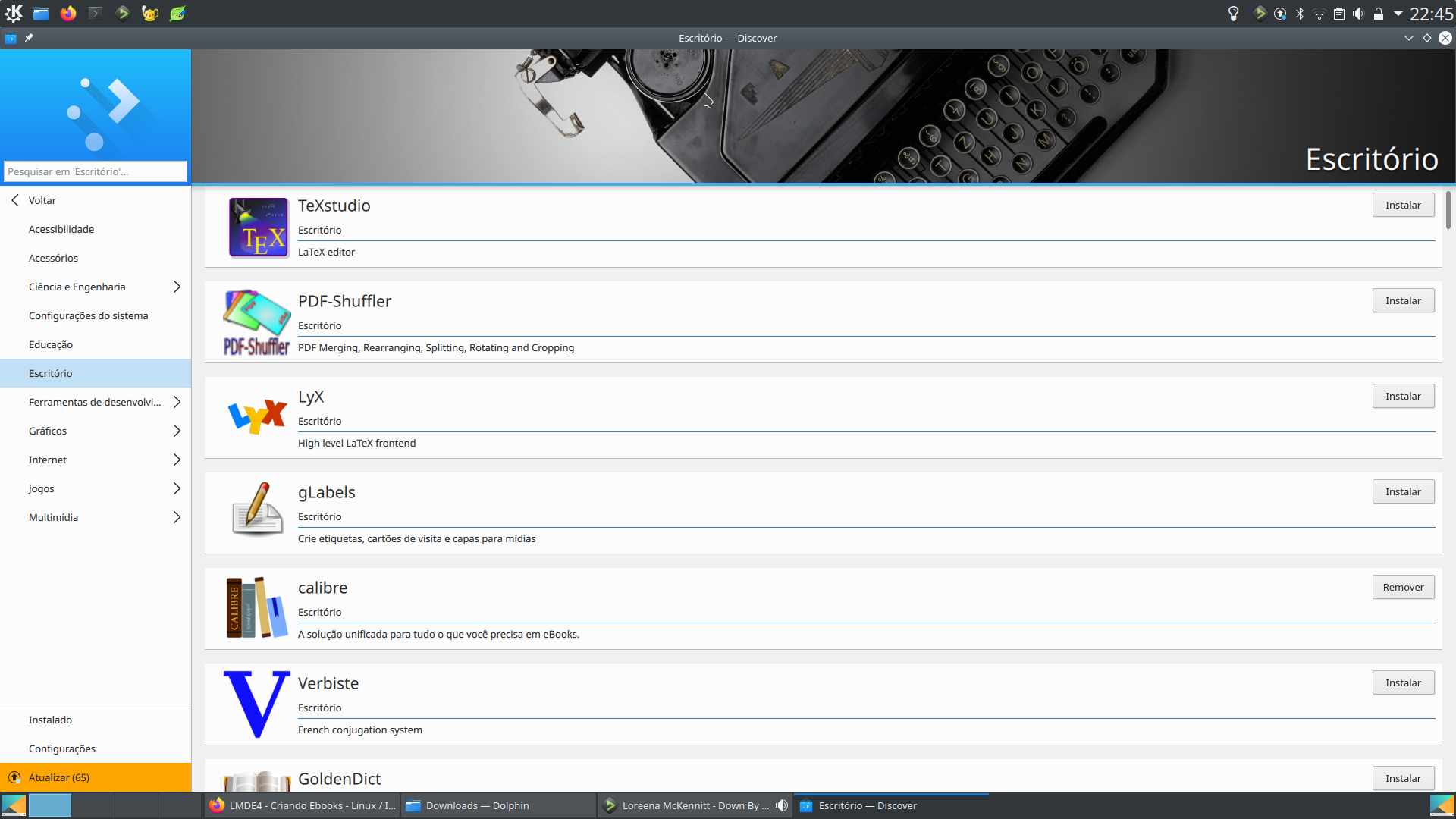Select the Escritório category

[x=96, y=373]
